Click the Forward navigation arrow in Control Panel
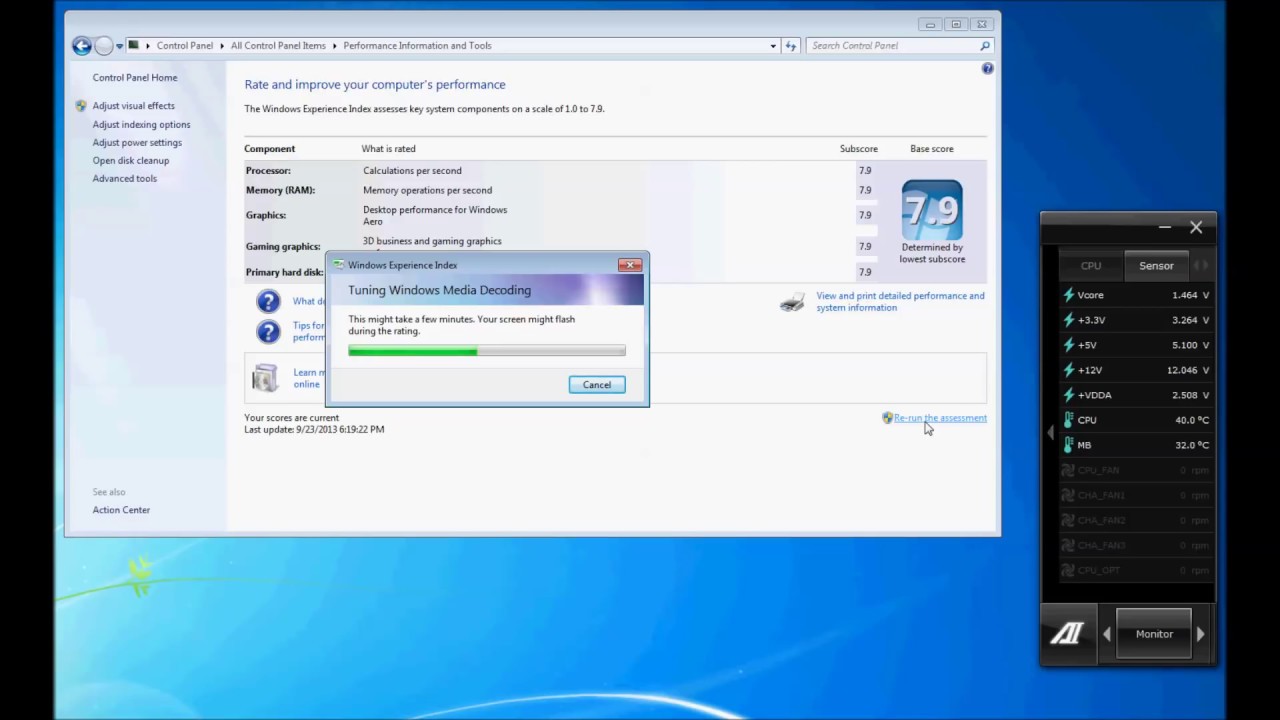 click(104, 46)
